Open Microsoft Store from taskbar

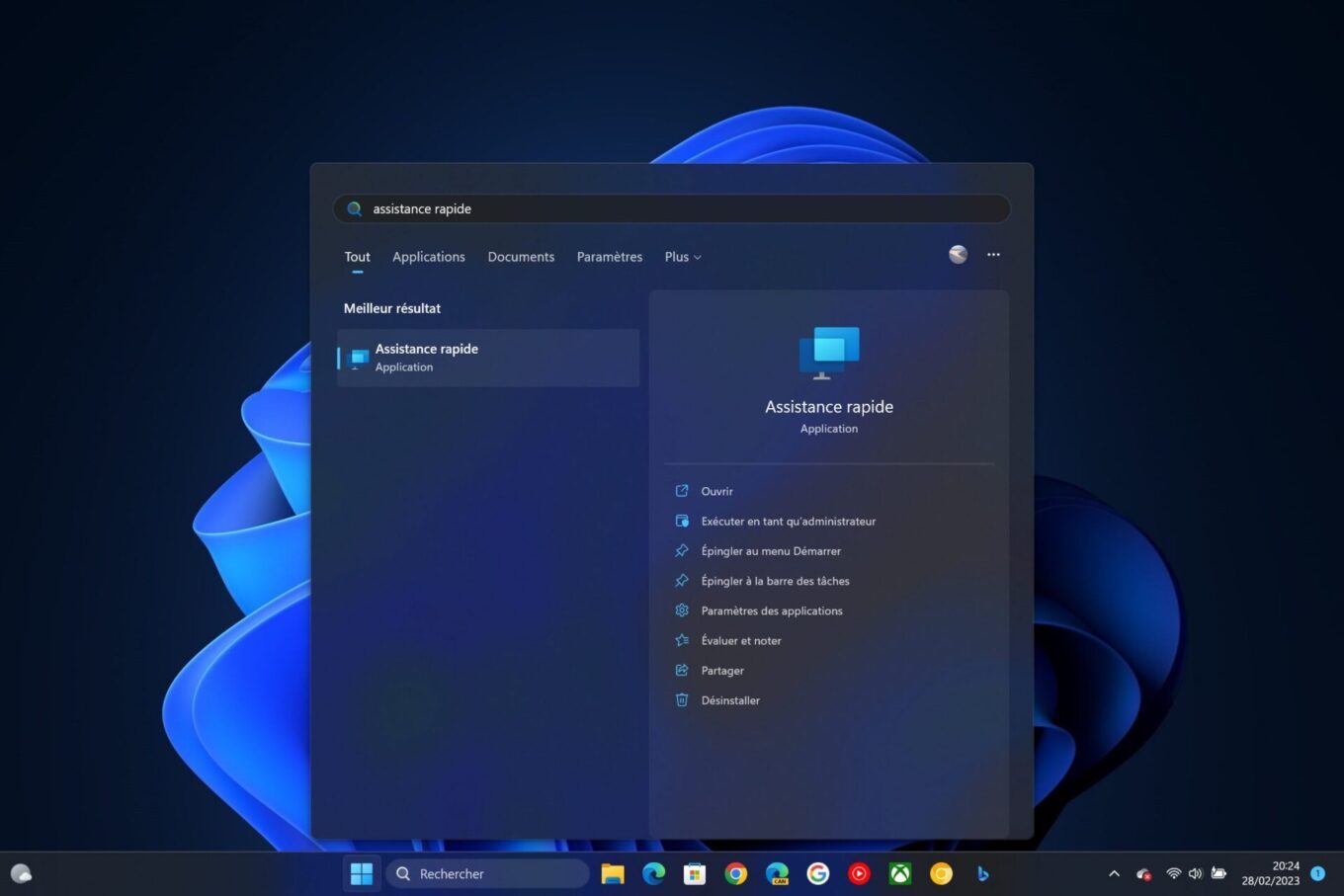click(695, 874)
